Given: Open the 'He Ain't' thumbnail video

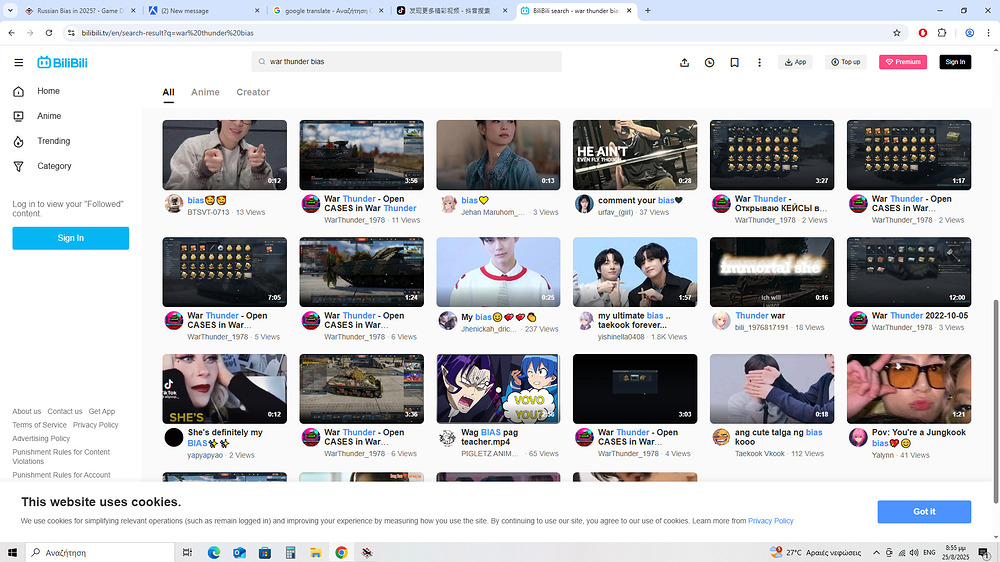Looking at the screenshot, I should (635, 155).
